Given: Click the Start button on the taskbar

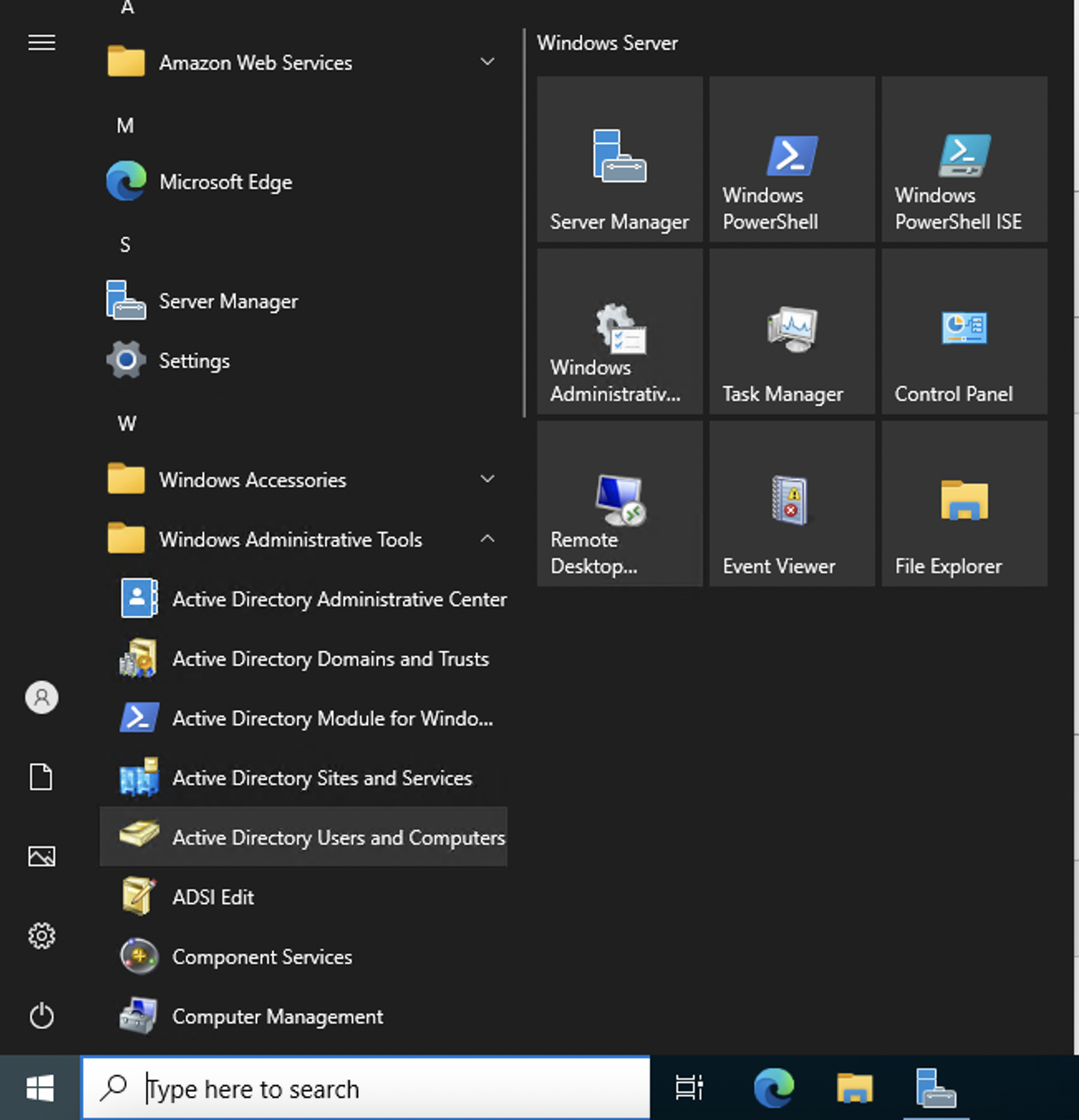Looking at the screenshot, I should pyautogui.click(x=40, y=1088).
